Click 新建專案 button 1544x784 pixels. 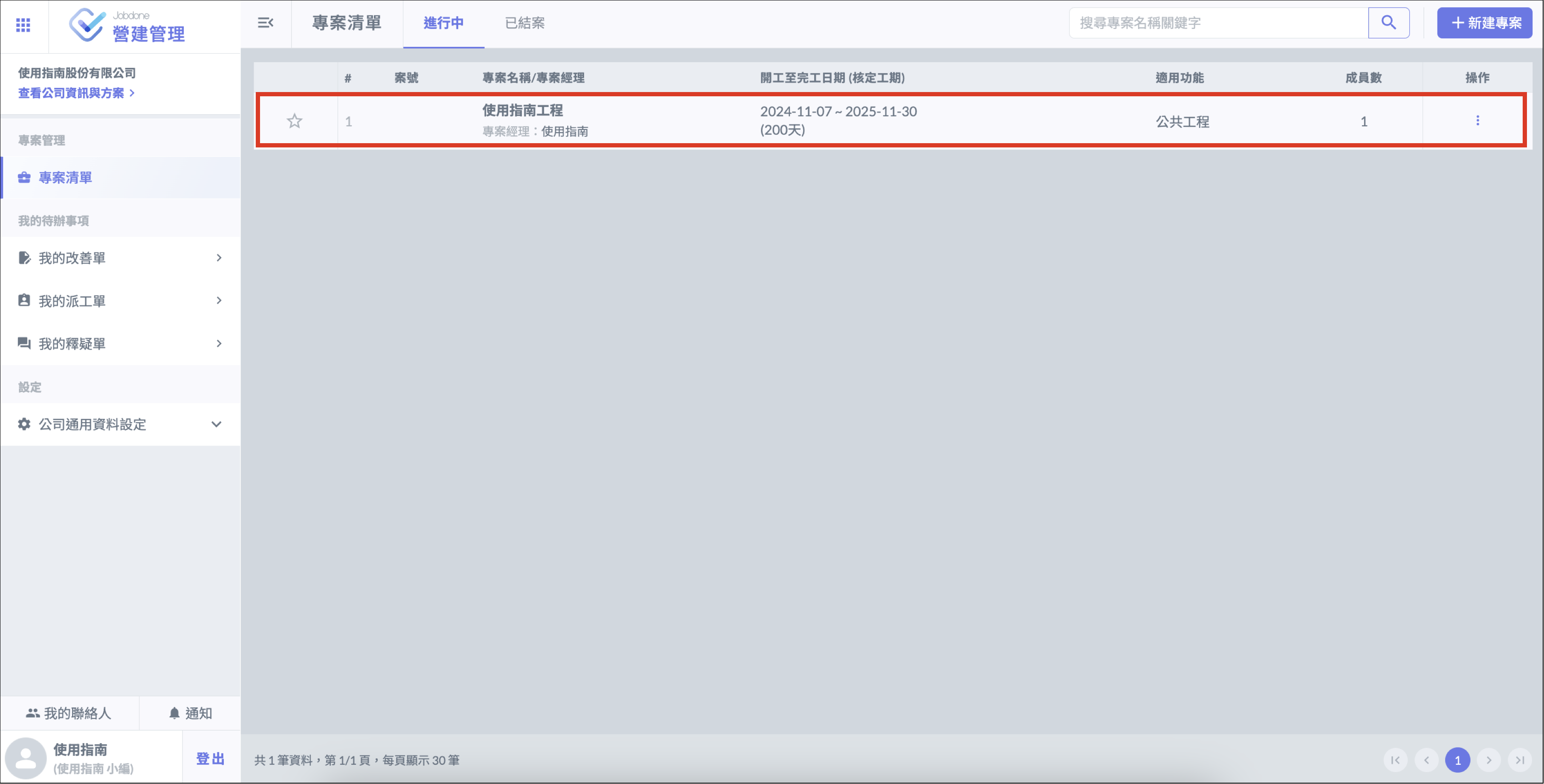pos(1484,23)
